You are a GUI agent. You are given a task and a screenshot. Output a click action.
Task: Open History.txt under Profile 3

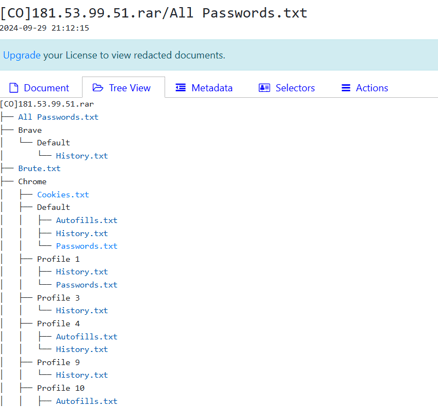coord(82,311)
